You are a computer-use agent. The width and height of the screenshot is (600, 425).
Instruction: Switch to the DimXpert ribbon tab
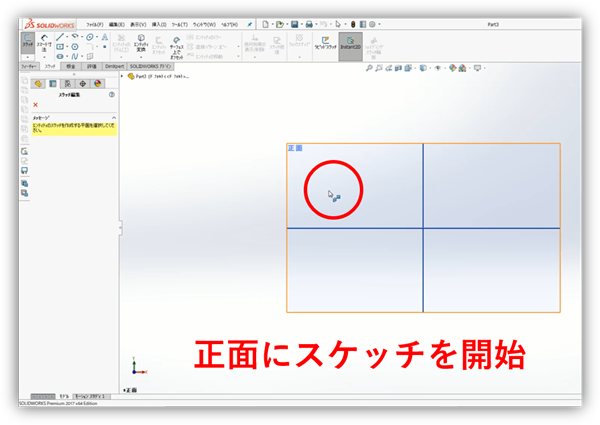pyautogui.click(x=114, y=67)
